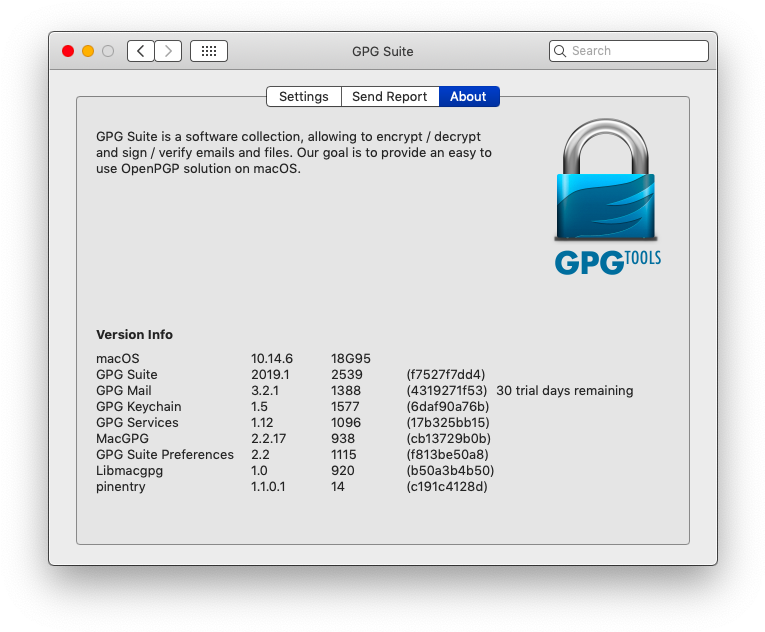This screenshot has width=765, height=632.
Task: Switch to the Settings tab
Action: tap(304, 96)
